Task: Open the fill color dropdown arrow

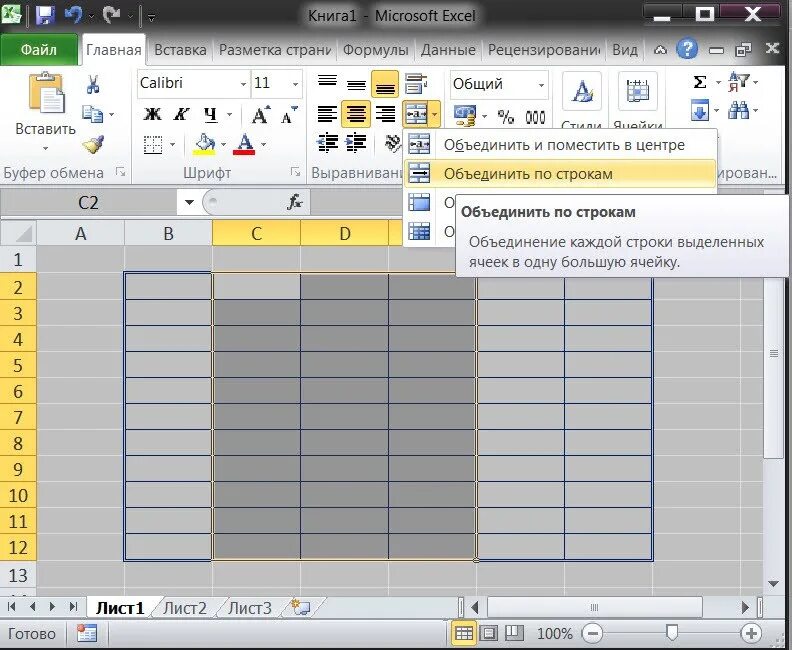Action: (223, 145)
